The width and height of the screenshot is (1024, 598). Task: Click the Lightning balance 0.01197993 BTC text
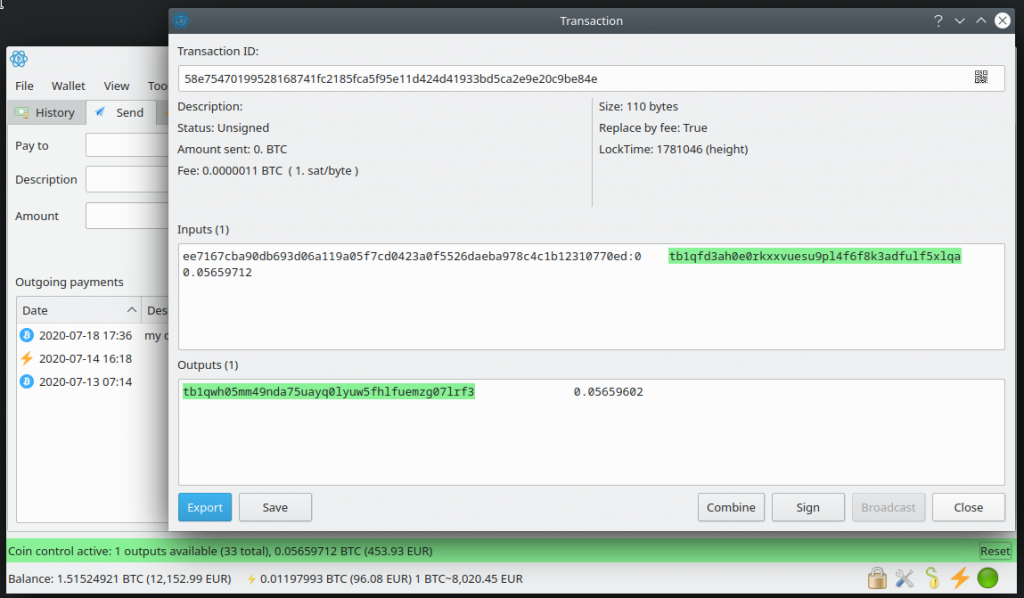coord(336,578)
